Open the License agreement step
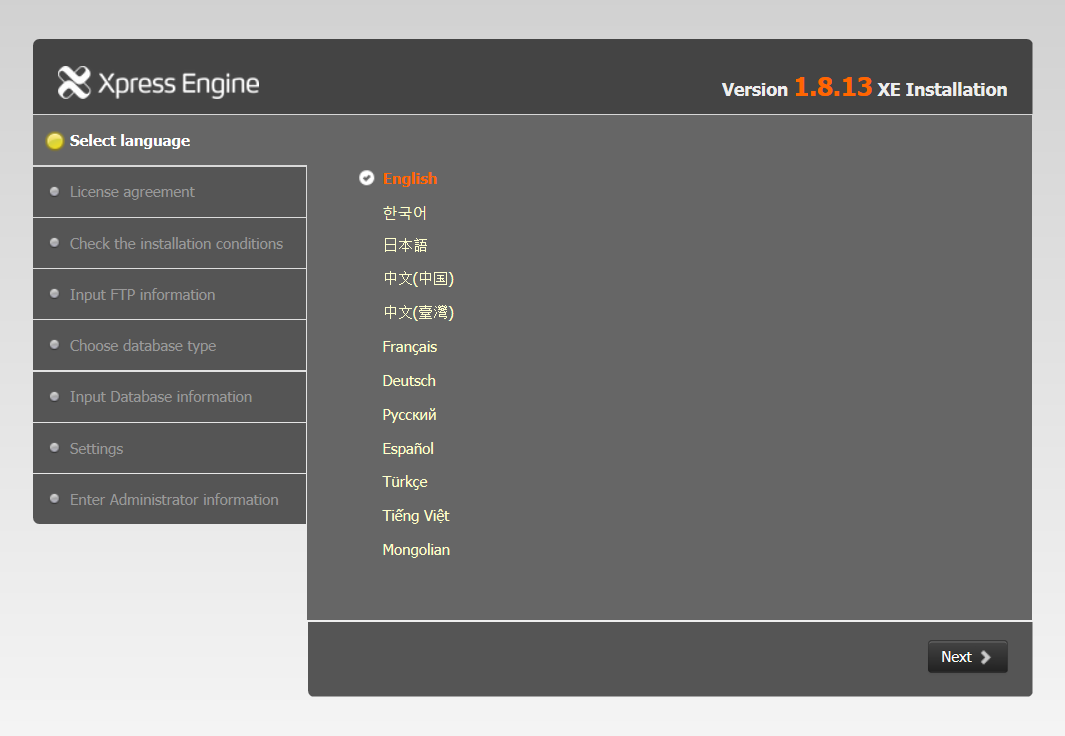The height and width of the screenshot is (736, 1065). tap(132, 192)
